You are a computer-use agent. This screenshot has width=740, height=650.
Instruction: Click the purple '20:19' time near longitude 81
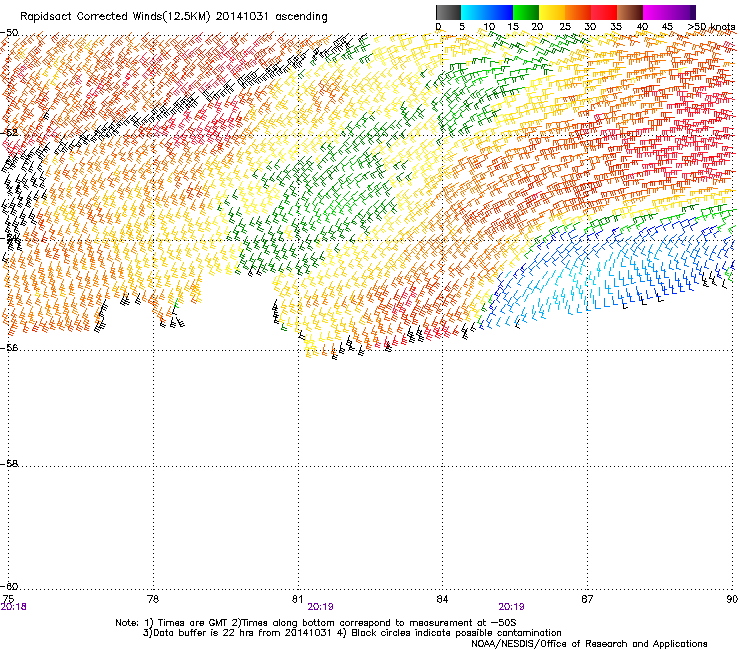tap(320, 607)
